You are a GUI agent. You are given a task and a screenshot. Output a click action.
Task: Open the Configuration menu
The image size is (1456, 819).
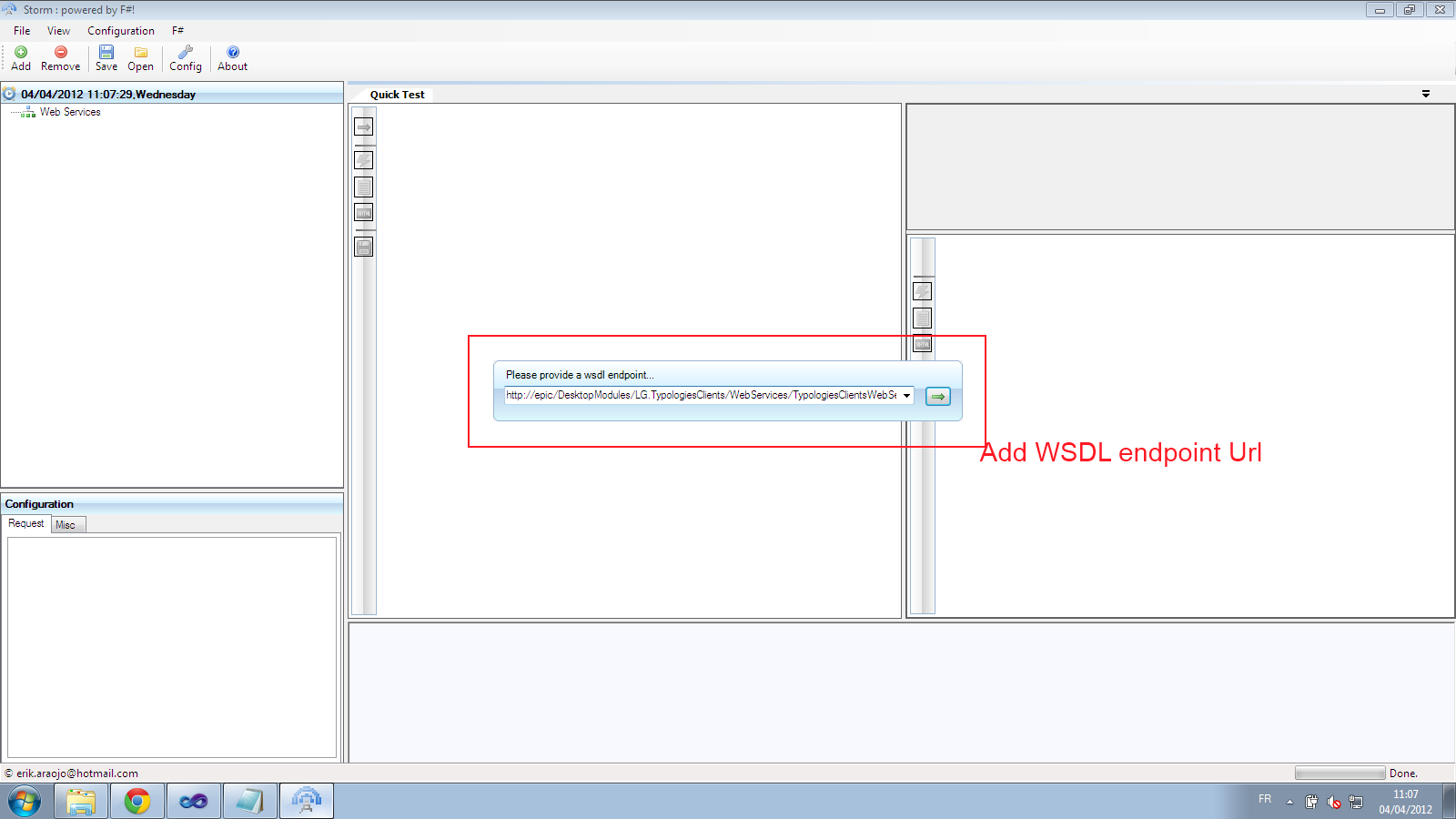pos(121,31)
